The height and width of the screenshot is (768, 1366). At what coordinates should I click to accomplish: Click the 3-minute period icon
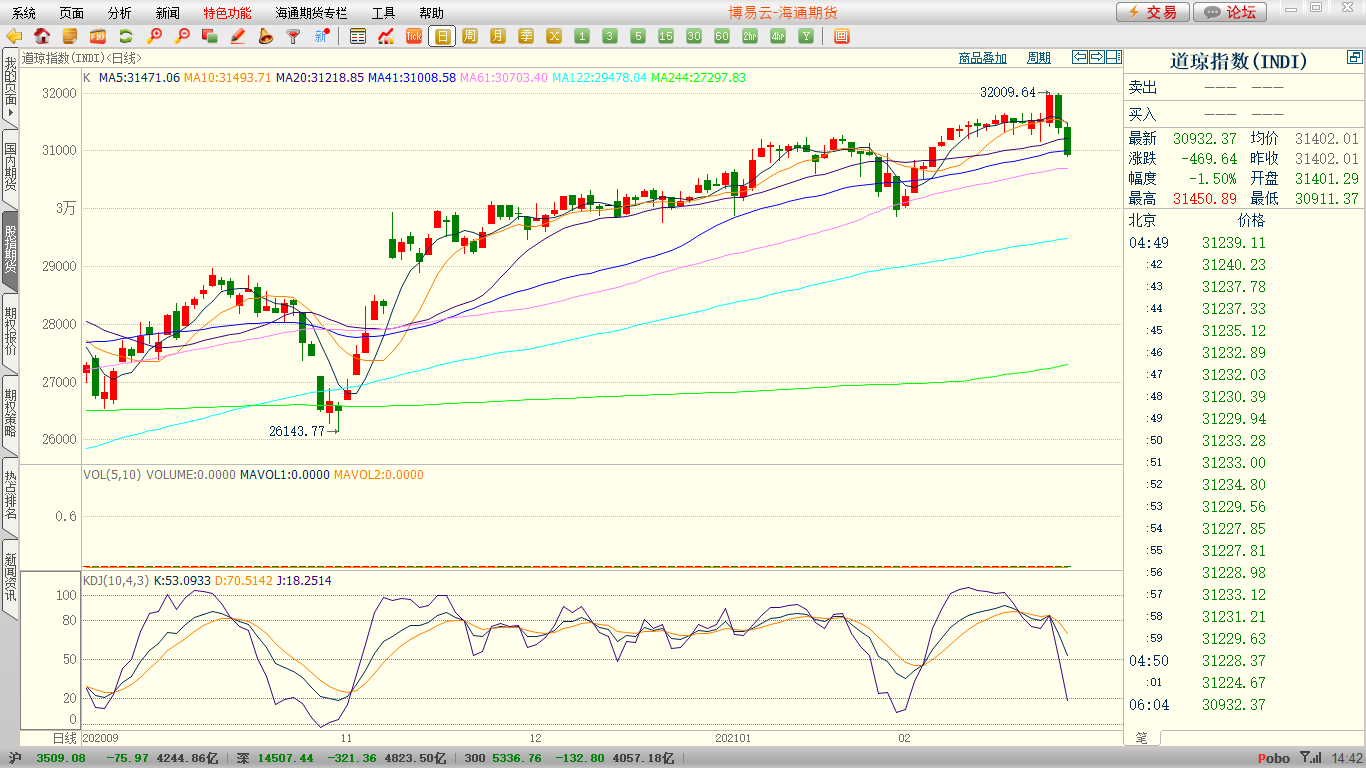click(610, 36)
